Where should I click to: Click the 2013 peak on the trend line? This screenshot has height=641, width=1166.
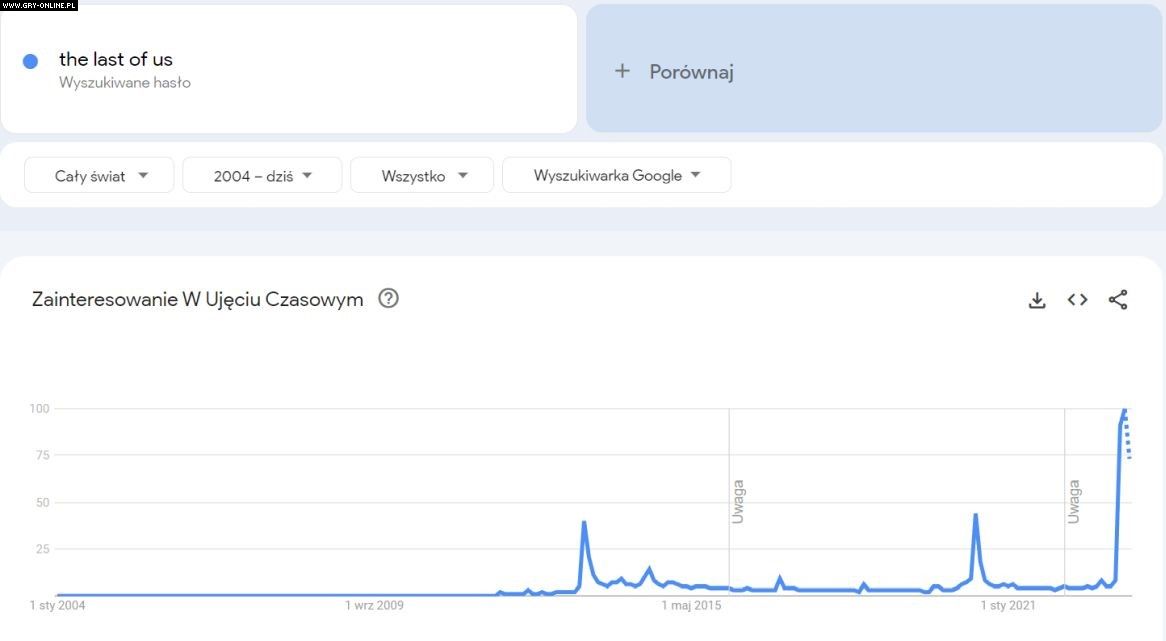pyautogui.click(x=584, y=523)
